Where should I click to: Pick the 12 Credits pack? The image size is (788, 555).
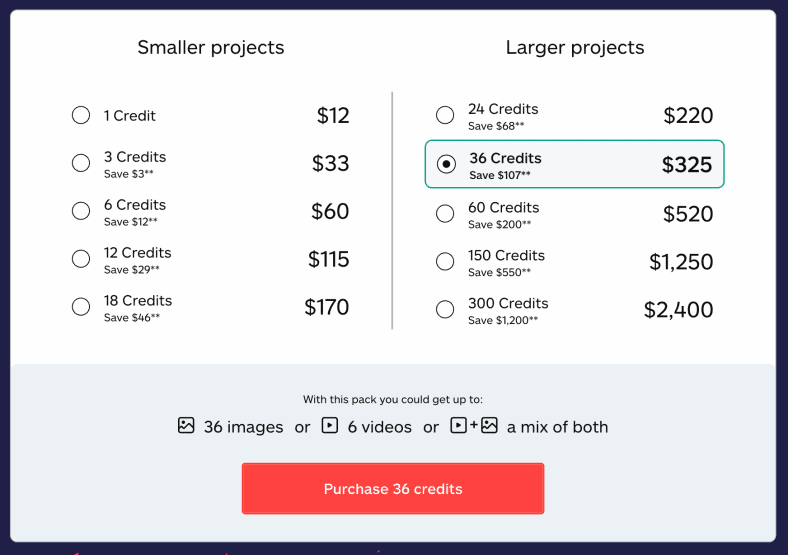pos(81,259)
